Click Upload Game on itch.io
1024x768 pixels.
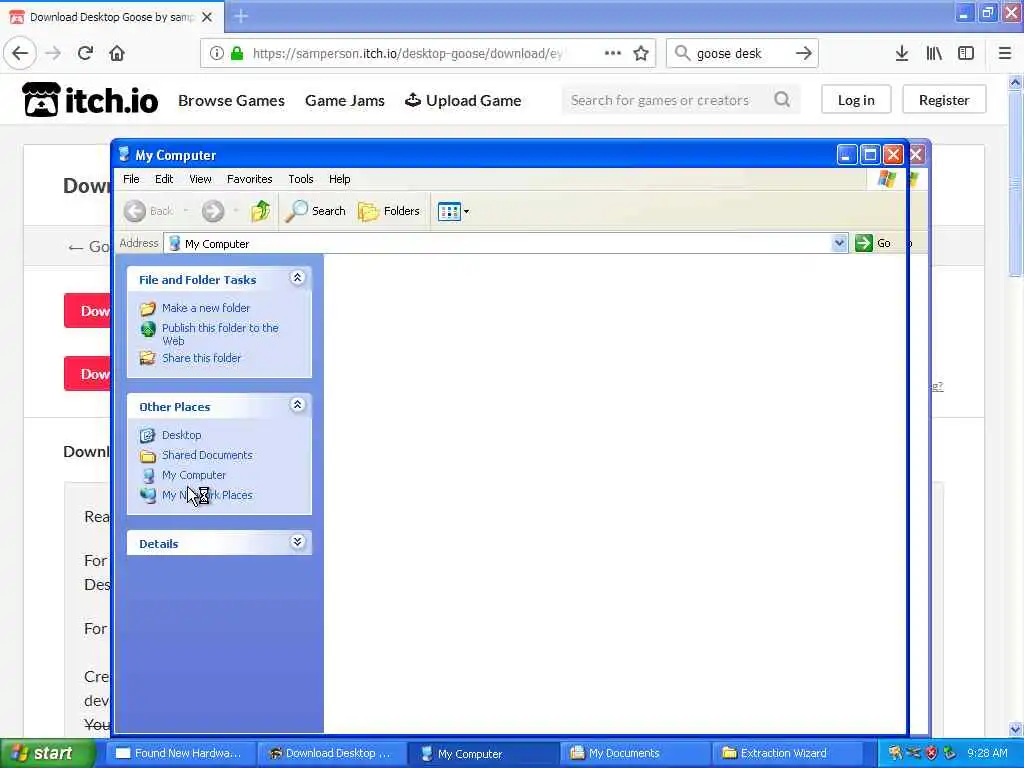[463, 101]
